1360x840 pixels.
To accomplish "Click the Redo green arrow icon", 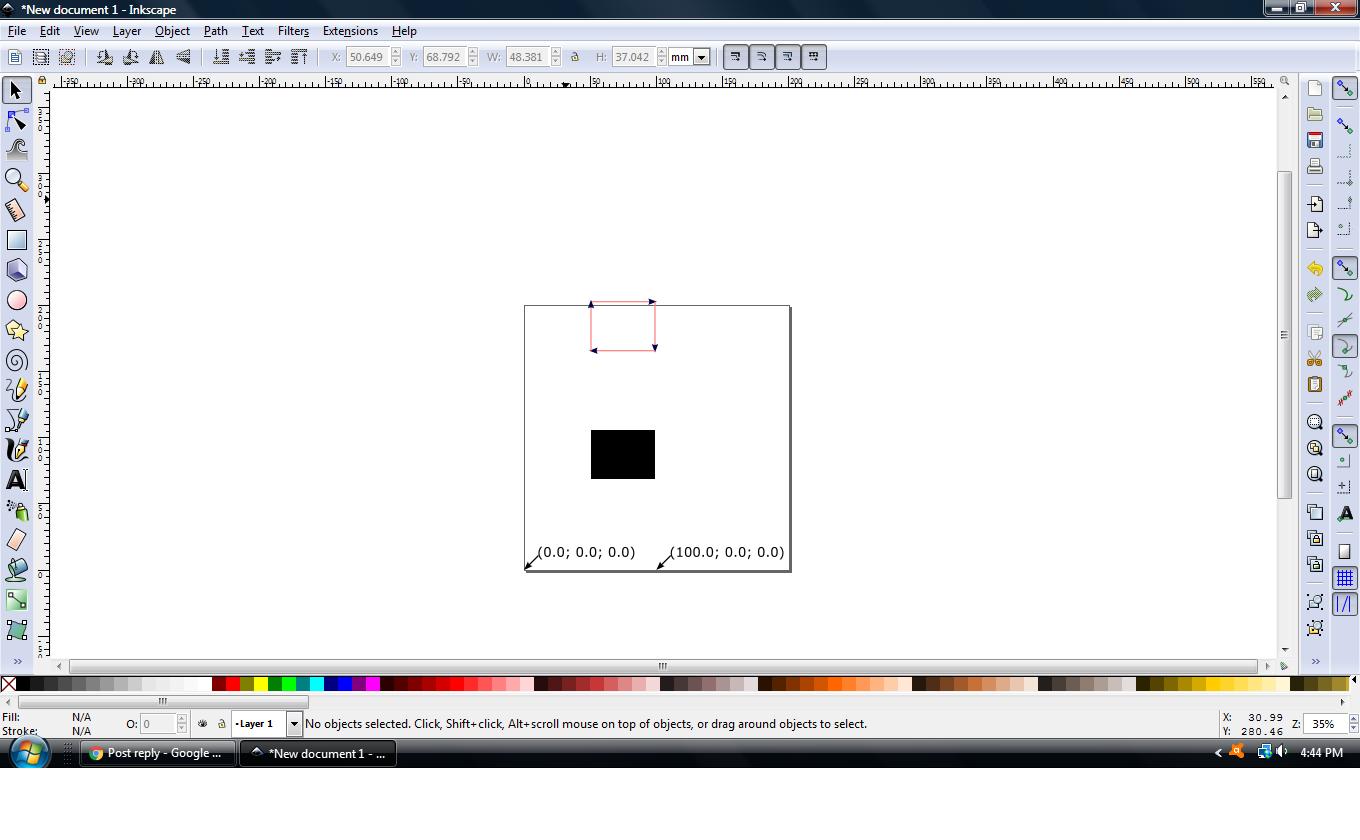I will (1315, 294).
